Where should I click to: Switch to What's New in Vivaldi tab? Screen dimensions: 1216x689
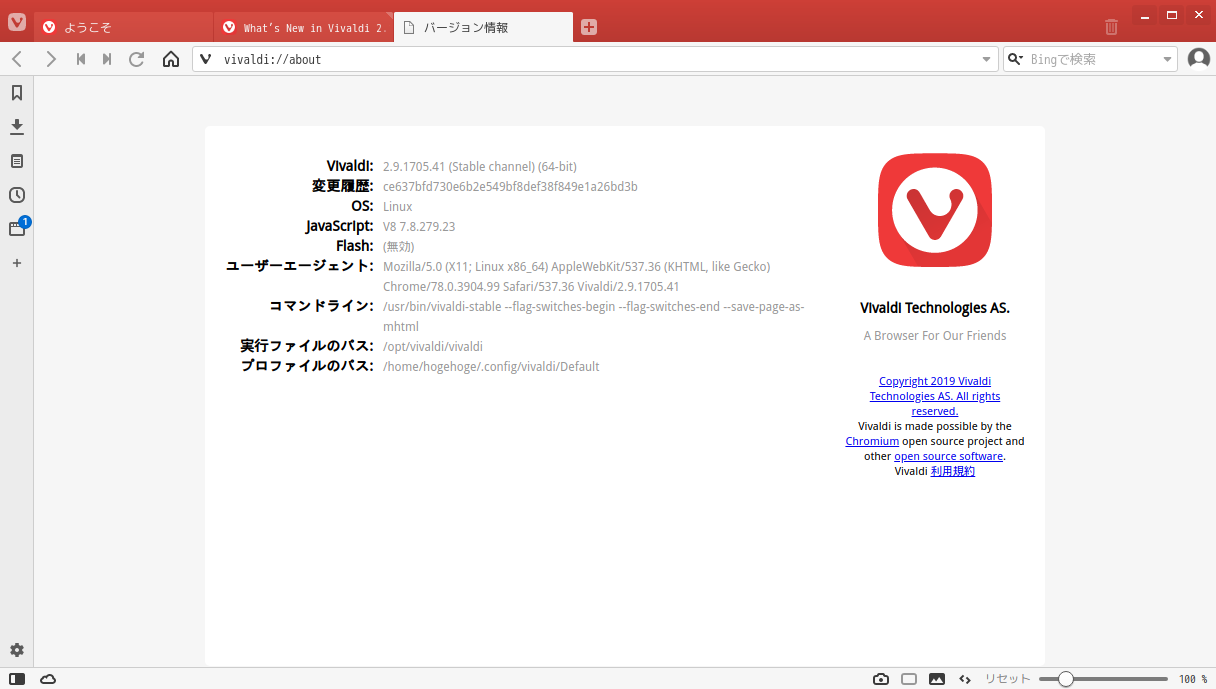[x=304, y=27]
